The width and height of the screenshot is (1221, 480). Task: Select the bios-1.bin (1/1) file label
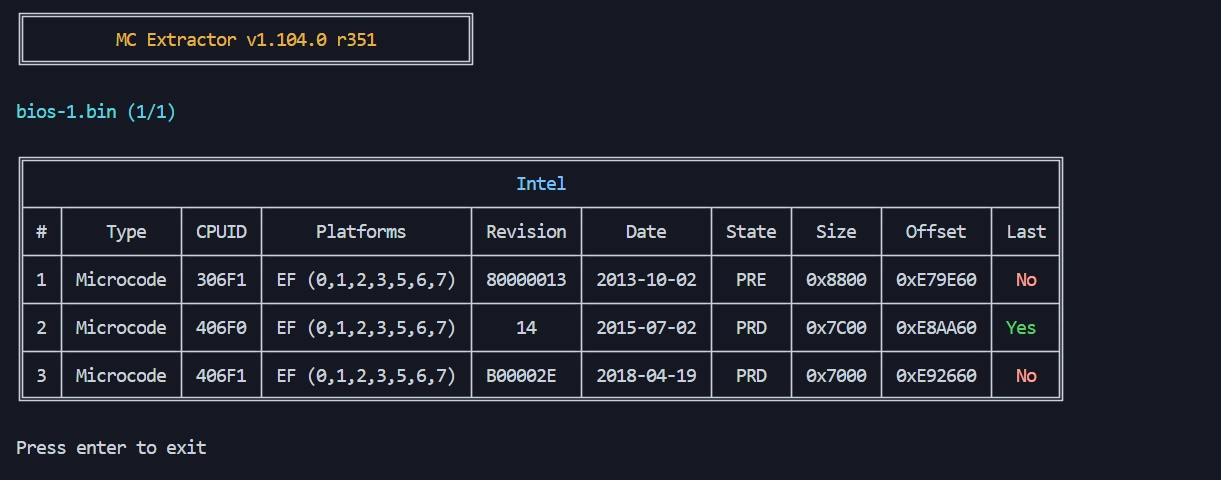point(96,112)
